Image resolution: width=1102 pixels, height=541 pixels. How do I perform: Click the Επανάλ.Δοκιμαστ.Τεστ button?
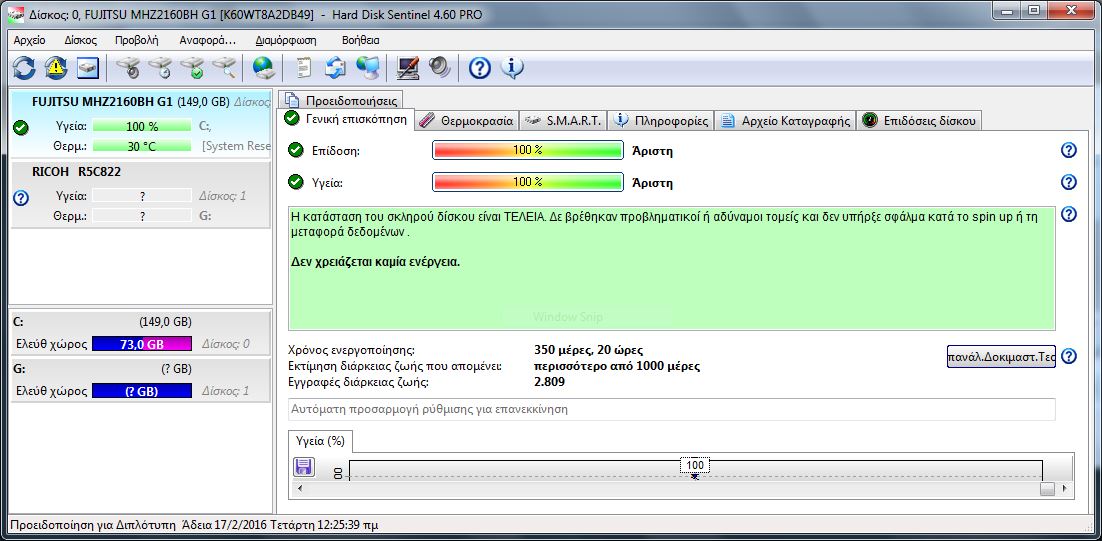(1001, 356)
